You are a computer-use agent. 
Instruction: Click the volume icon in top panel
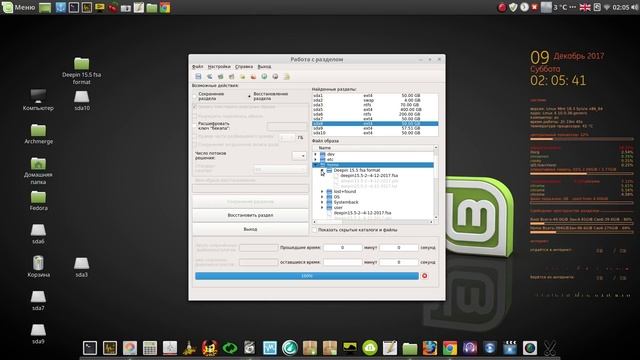coord(634,7)
